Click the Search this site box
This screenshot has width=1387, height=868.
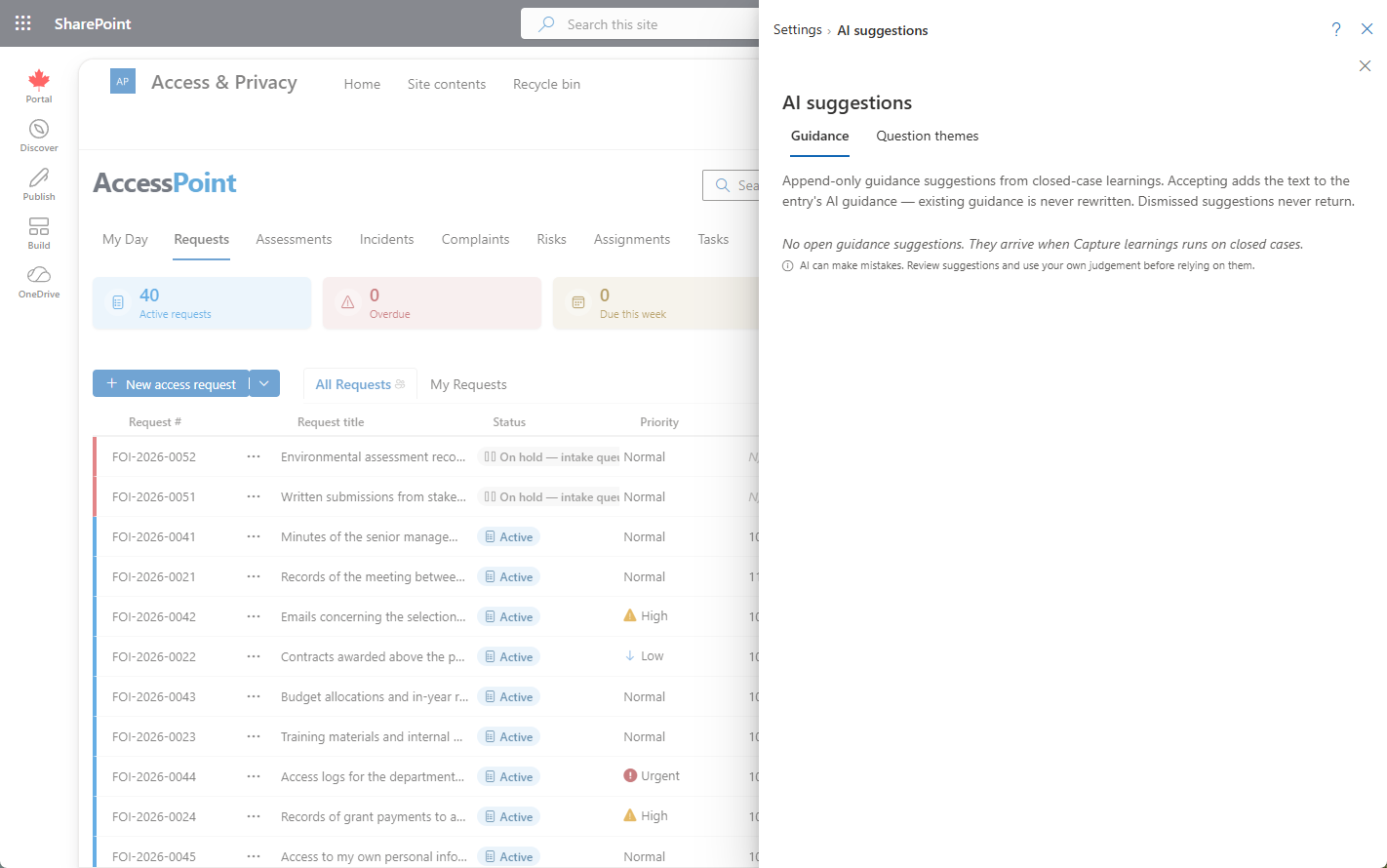tap(640, 23)
